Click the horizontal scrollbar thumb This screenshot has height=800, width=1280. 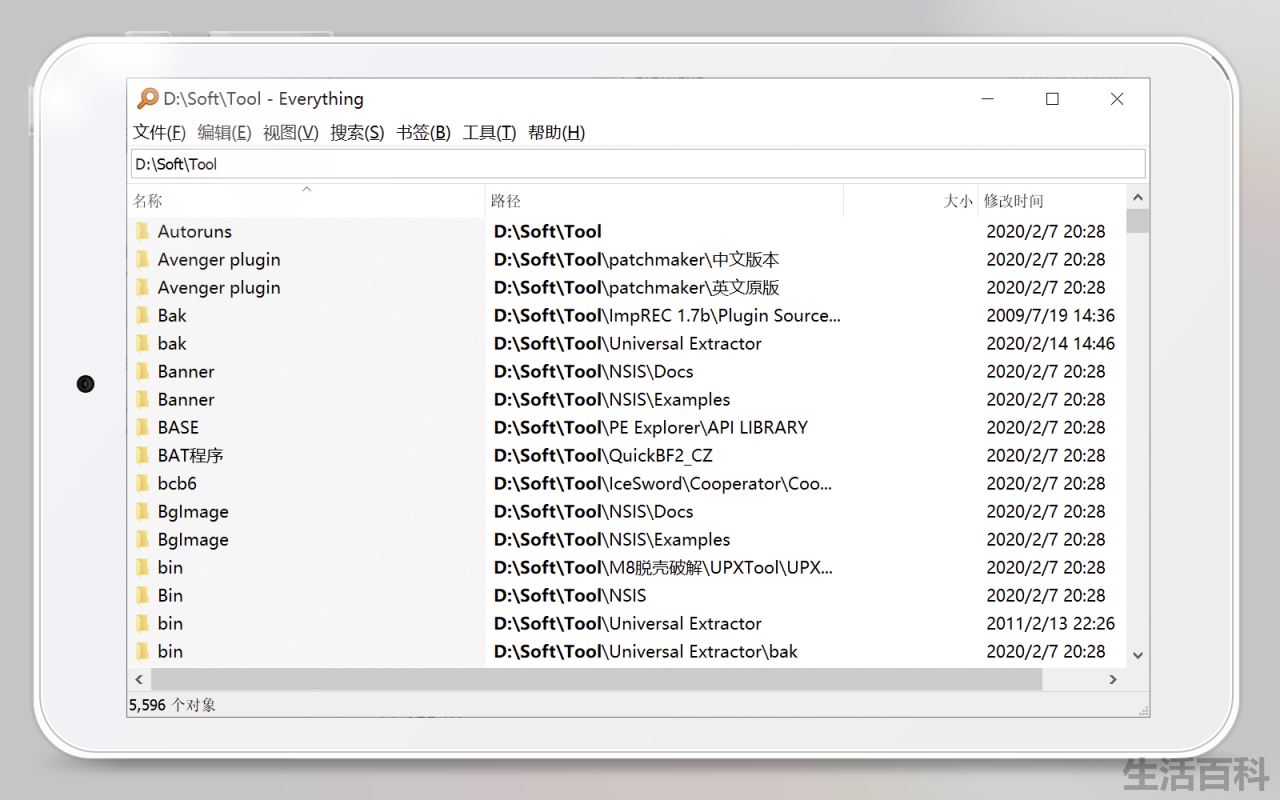point(597,679)
